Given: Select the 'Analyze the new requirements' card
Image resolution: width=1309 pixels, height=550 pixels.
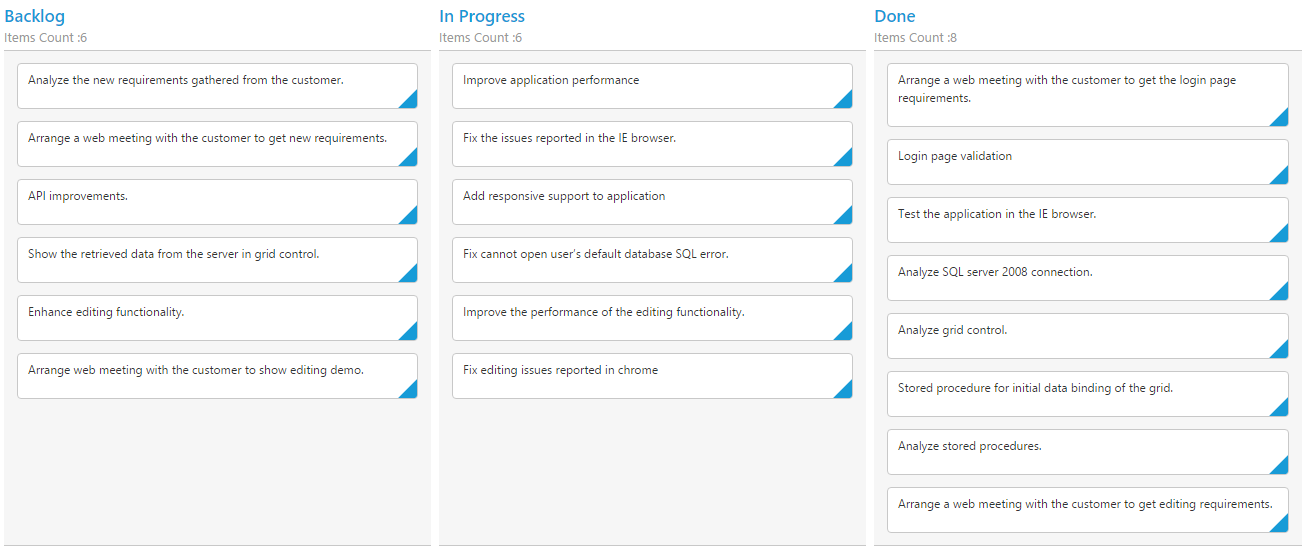Looking at the screenshot, I should pyautogui.click(x=186, y=80).
